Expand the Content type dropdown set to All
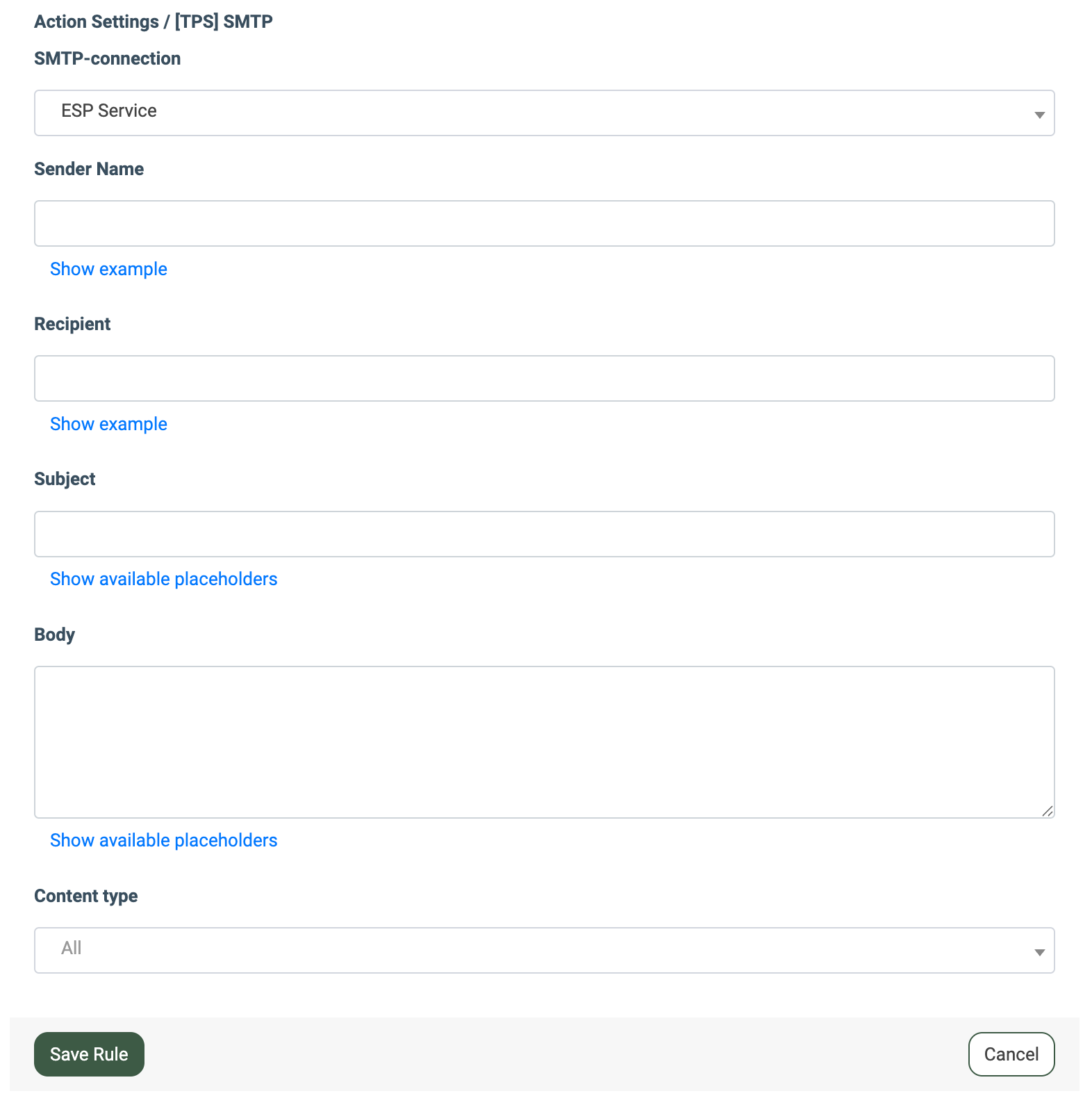Viewport: 1092px width, 1105px height. pos(544,950)
